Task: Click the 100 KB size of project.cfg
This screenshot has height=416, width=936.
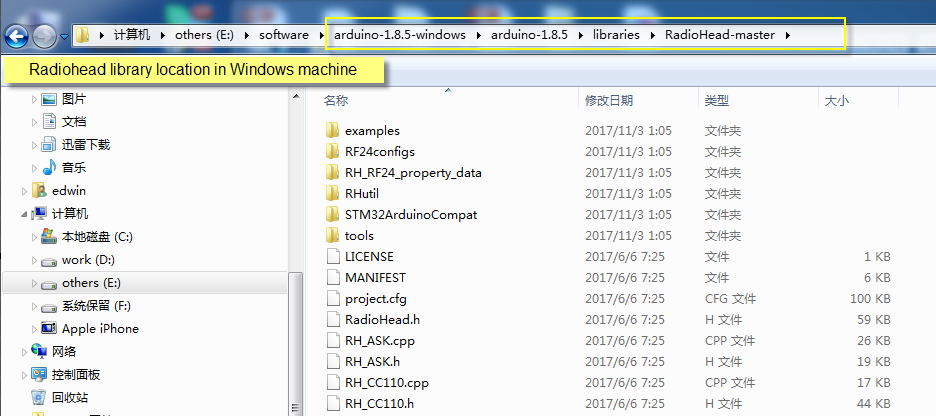Action: [x=870, y=298]
